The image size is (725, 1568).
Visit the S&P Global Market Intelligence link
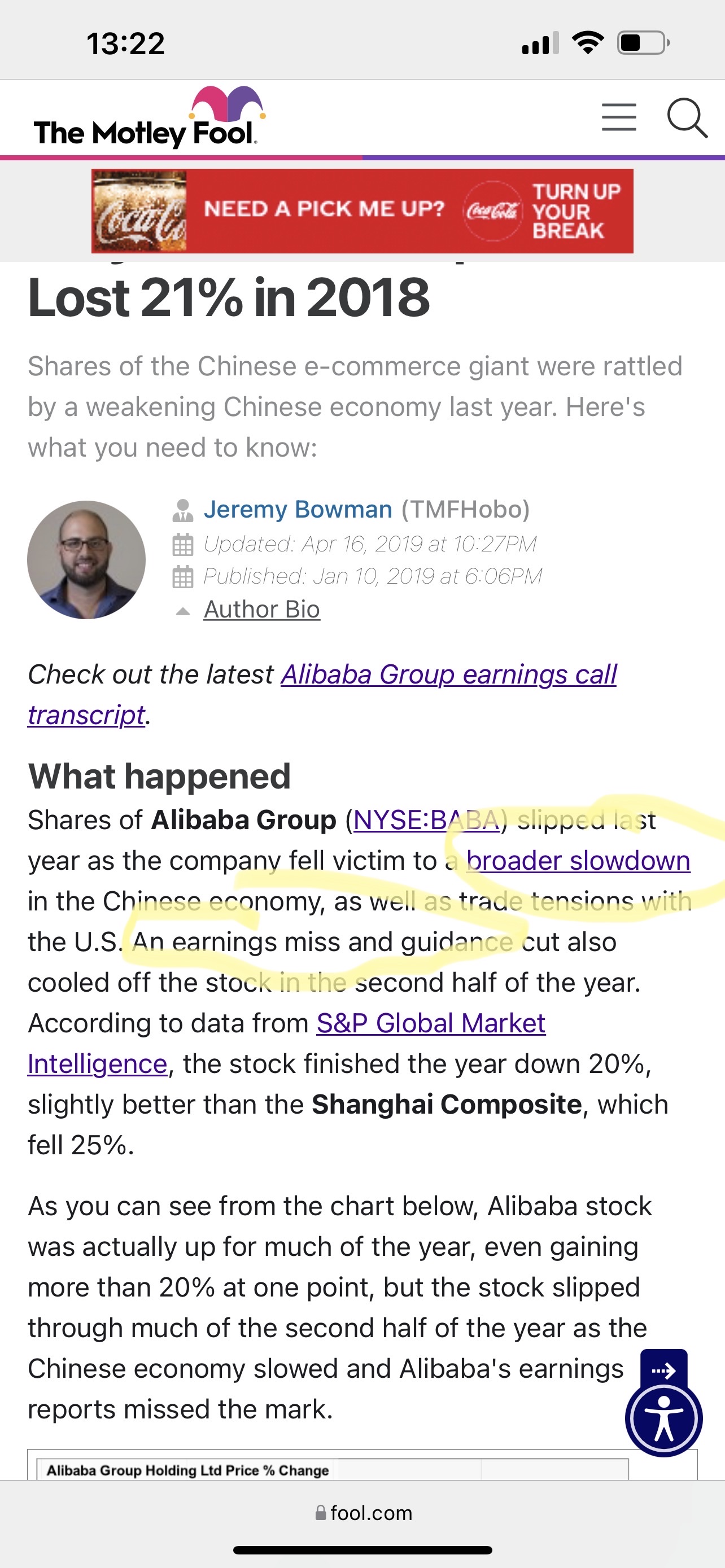click(x=430, y=1023)
